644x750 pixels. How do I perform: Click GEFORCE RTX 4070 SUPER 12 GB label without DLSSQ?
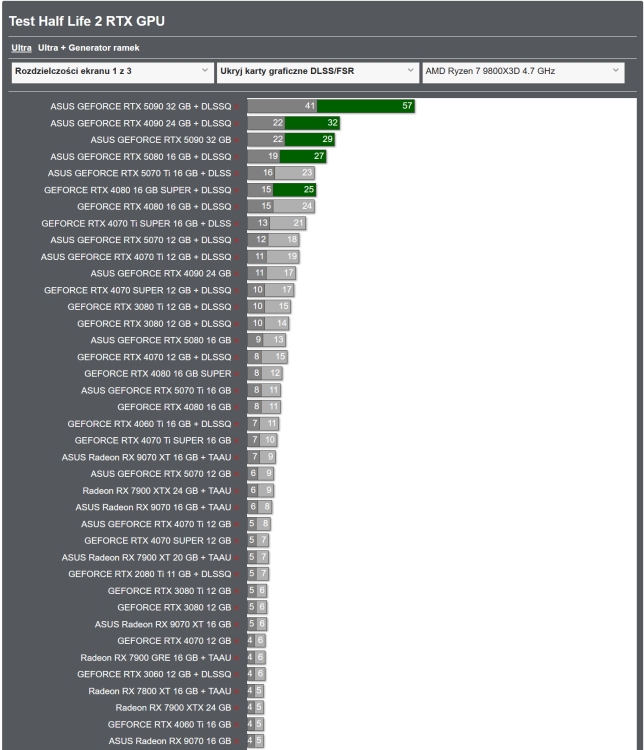pyautogui.click(x=158, y=541)
